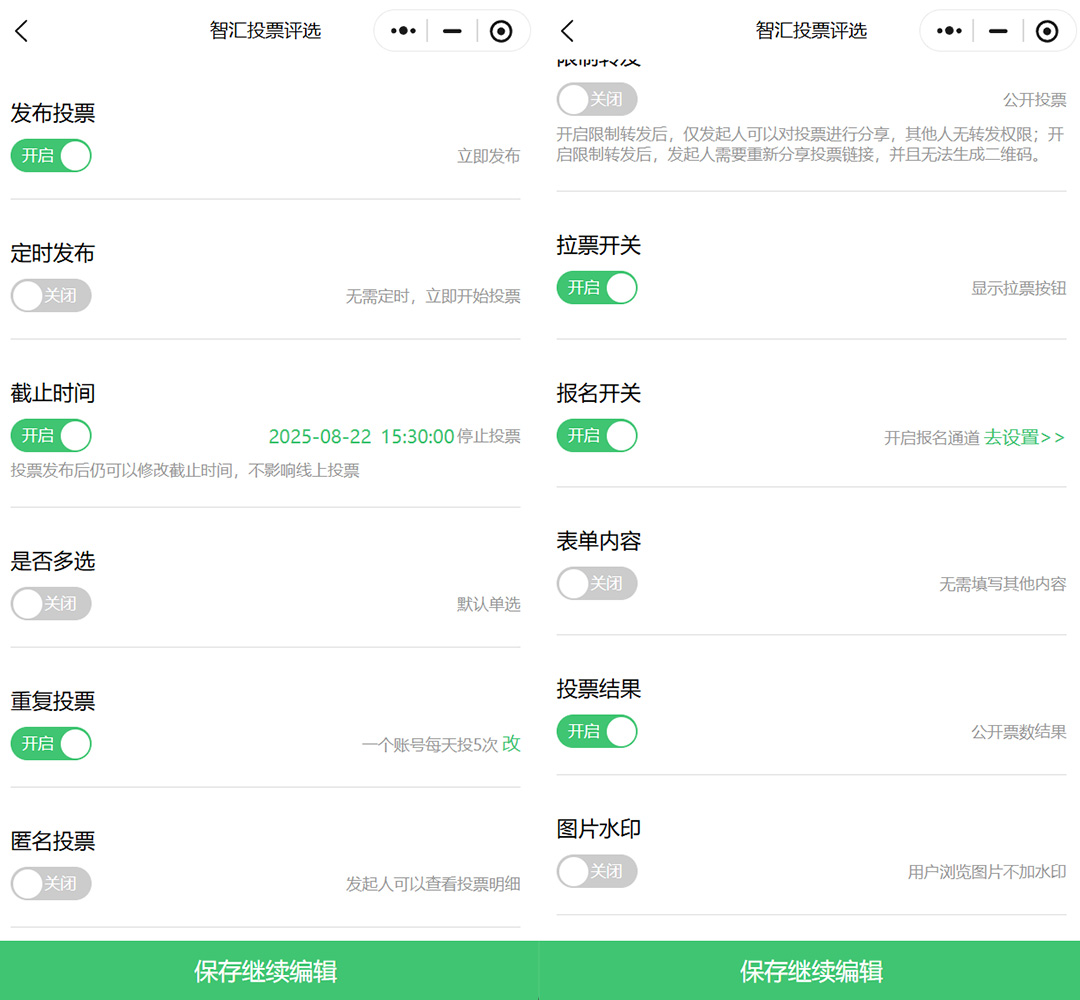Image resolution: width=1080 pixels, height=1000 pixels.
Task: Turn off the 拉票开关 toggle
Action: 597,288
